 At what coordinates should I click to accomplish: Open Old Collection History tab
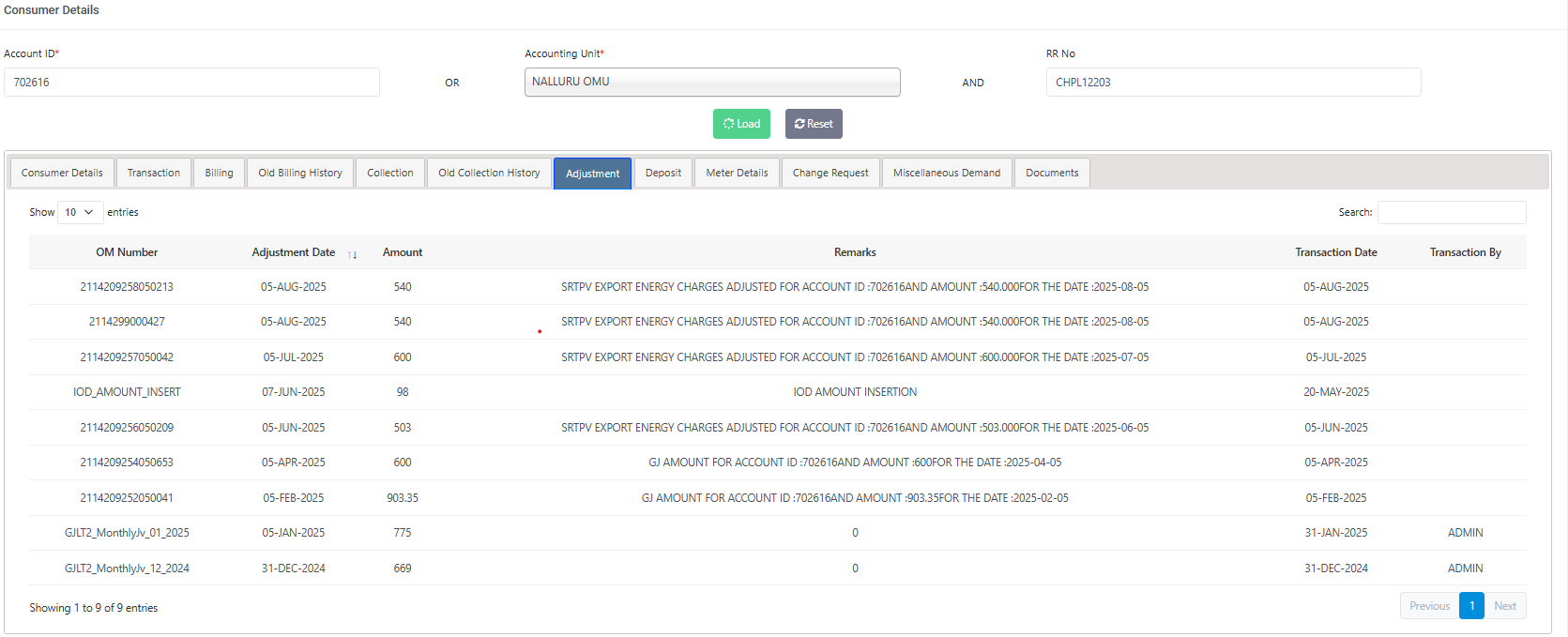point(489,173)
